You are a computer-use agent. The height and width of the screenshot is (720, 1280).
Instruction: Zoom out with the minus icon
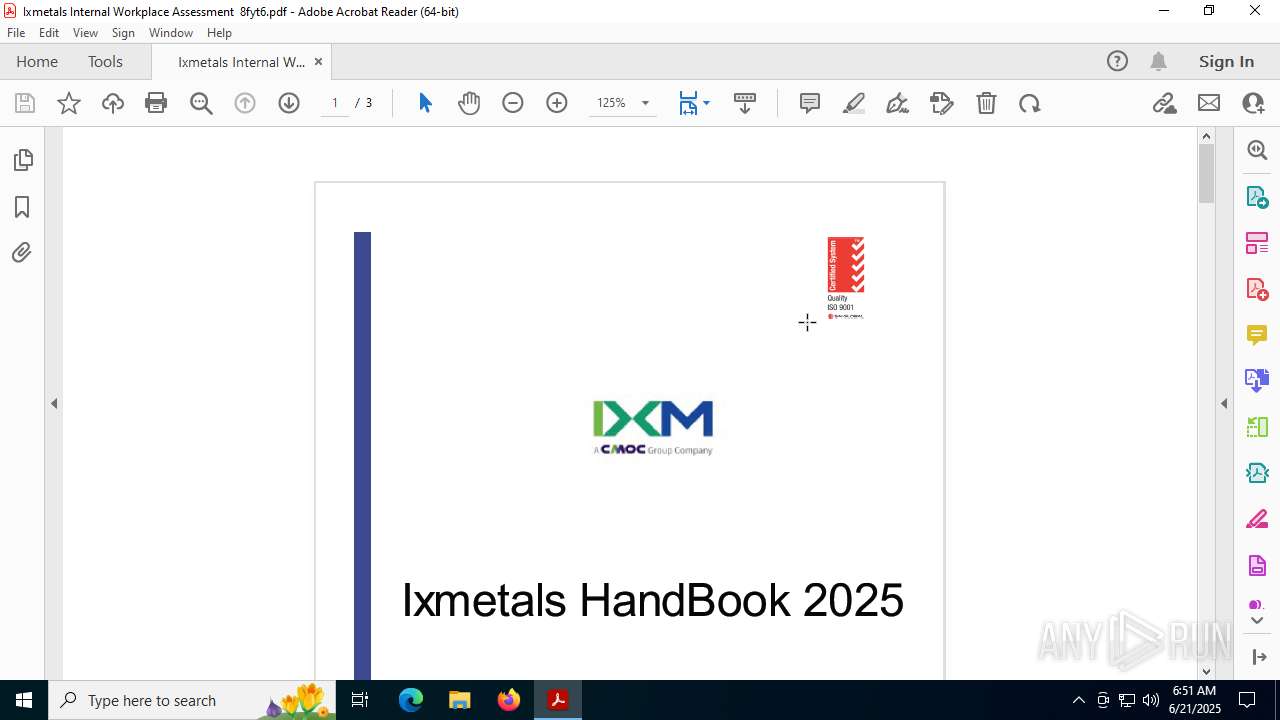pyautogui.click(x=513, y=103)
